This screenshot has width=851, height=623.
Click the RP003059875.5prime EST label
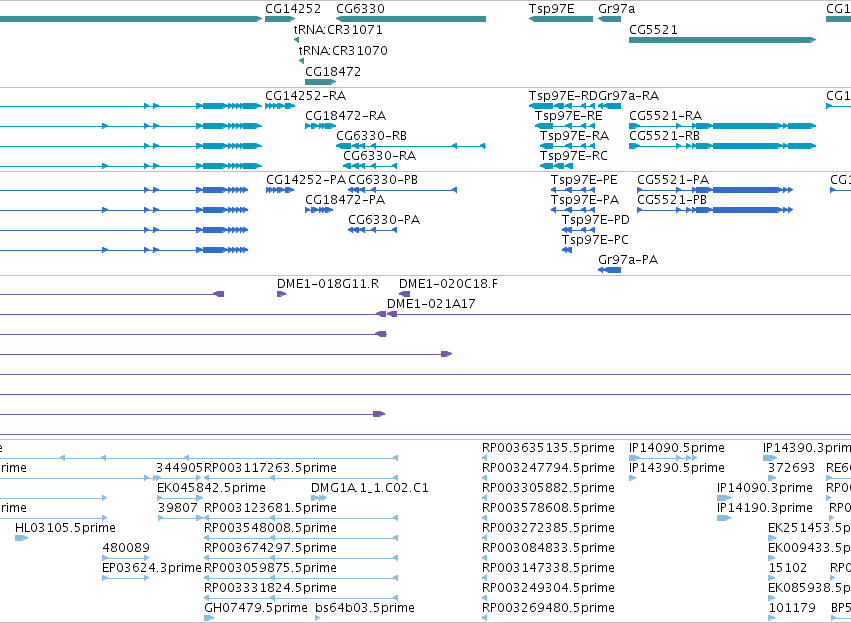(x=270, y=568)
